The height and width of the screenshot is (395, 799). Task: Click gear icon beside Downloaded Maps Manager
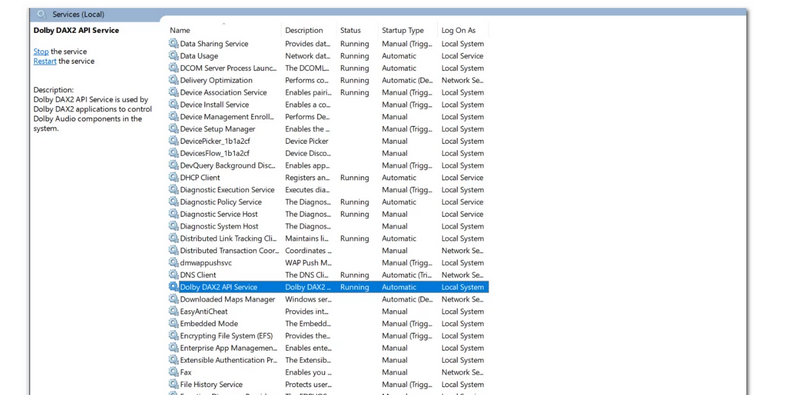(x=174, y=299)
